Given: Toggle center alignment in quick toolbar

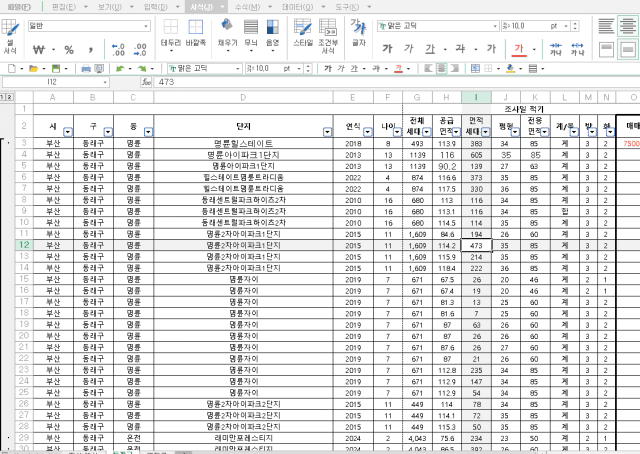Looking at the screenshot, I should pos(441,69).
